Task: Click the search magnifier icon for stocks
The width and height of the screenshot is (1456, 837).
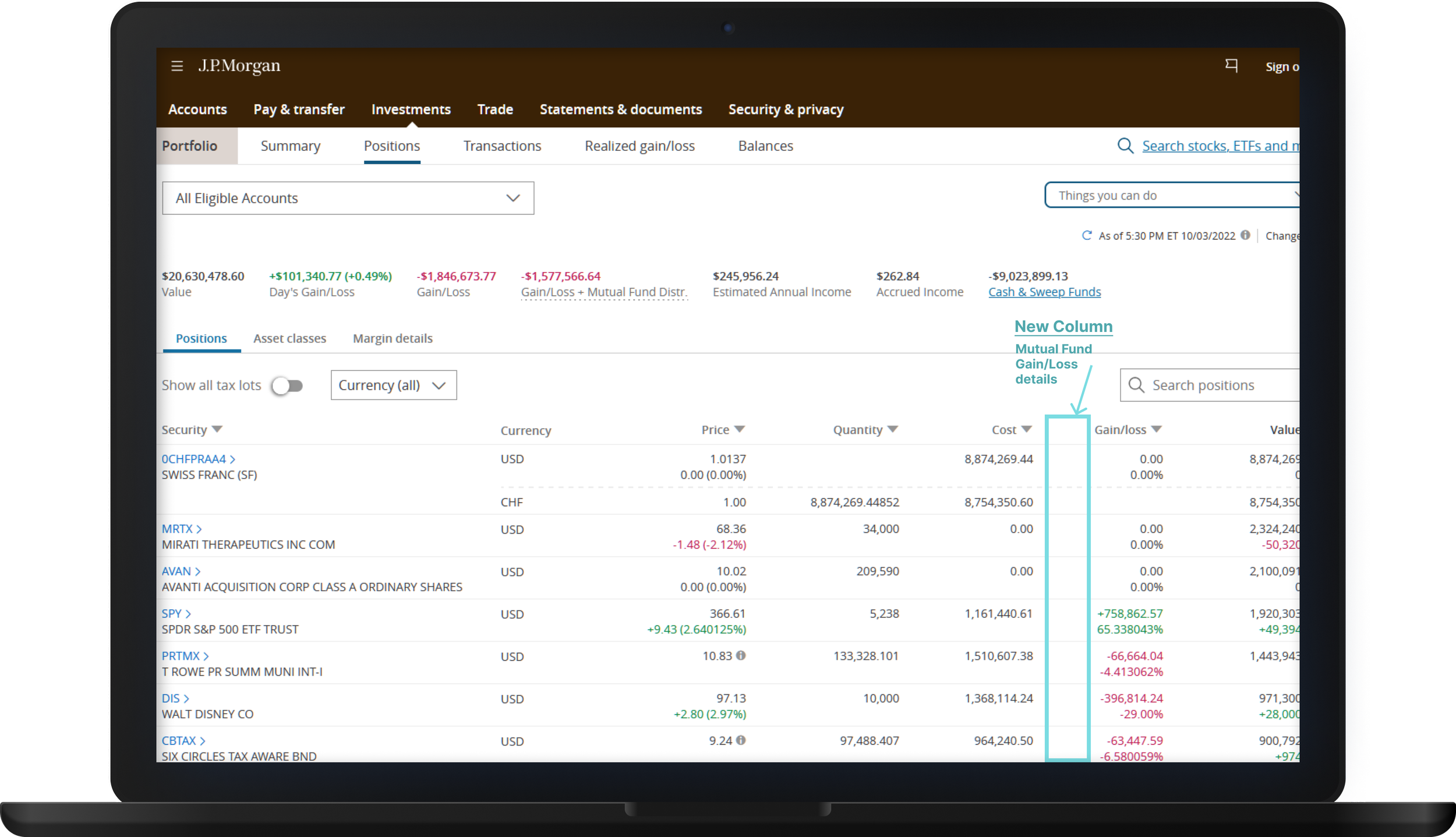Action: pyautogui.click(x=1125, y=146)
